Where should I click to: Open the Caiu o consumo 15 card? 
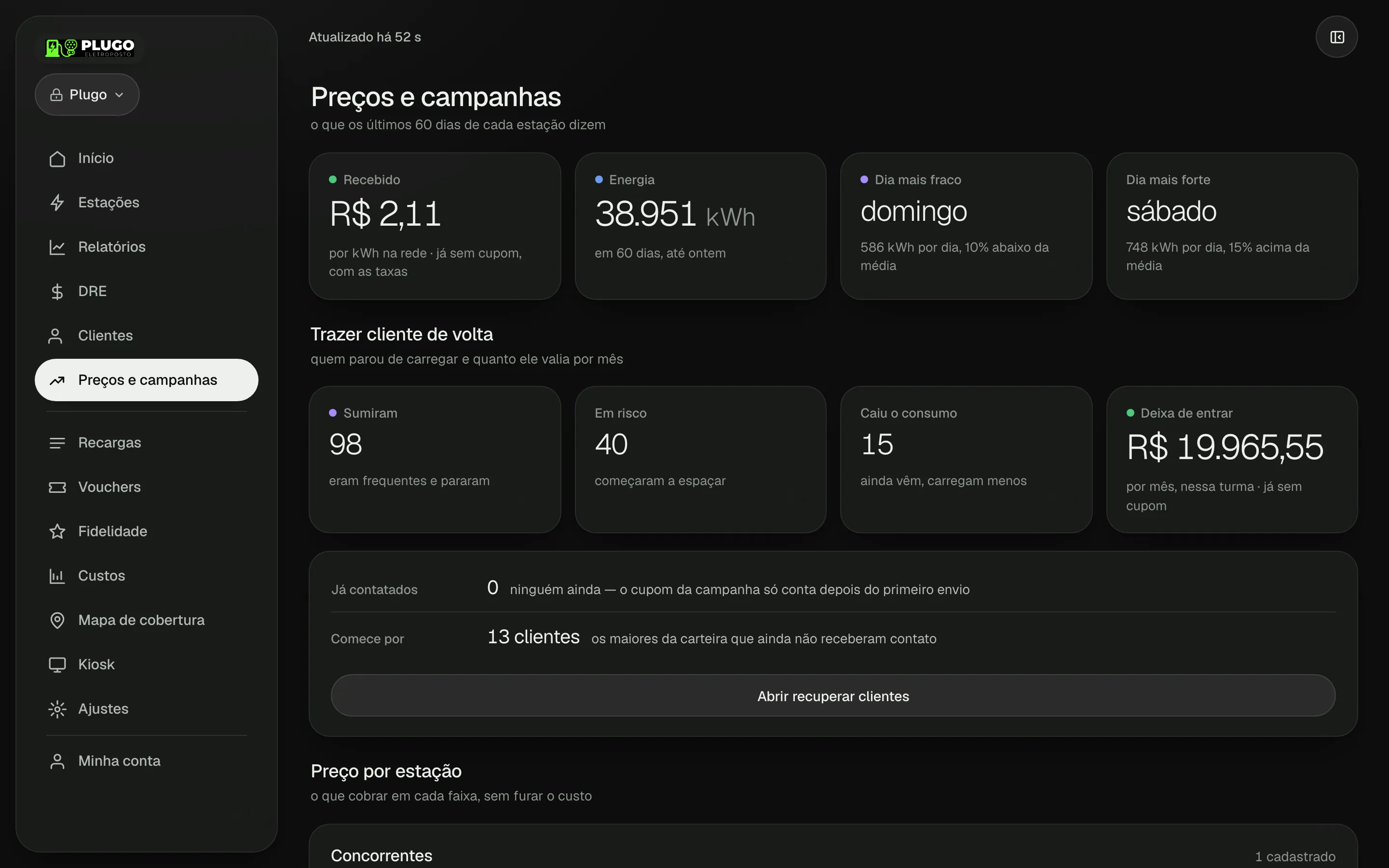pos(966,459)
